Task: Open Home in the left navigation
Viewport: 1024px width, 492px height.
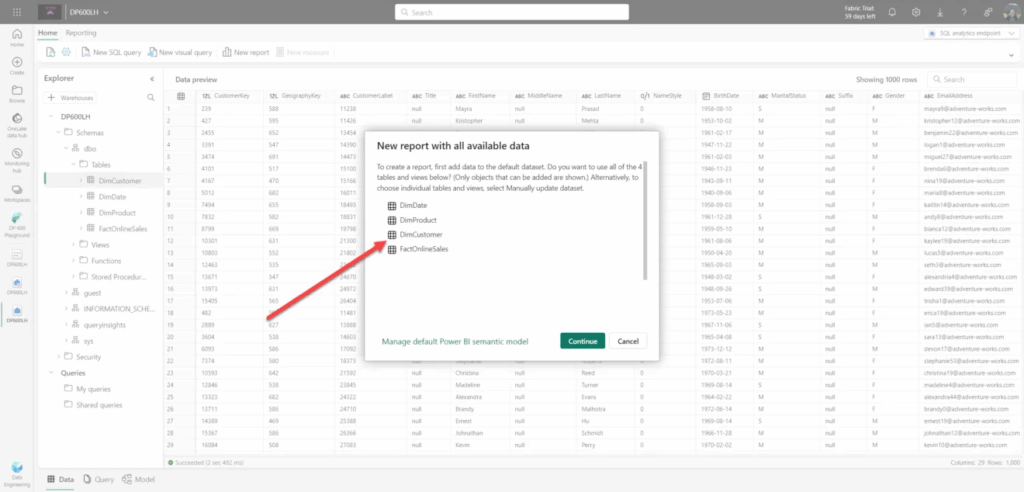Action: (x=17, y=38)
